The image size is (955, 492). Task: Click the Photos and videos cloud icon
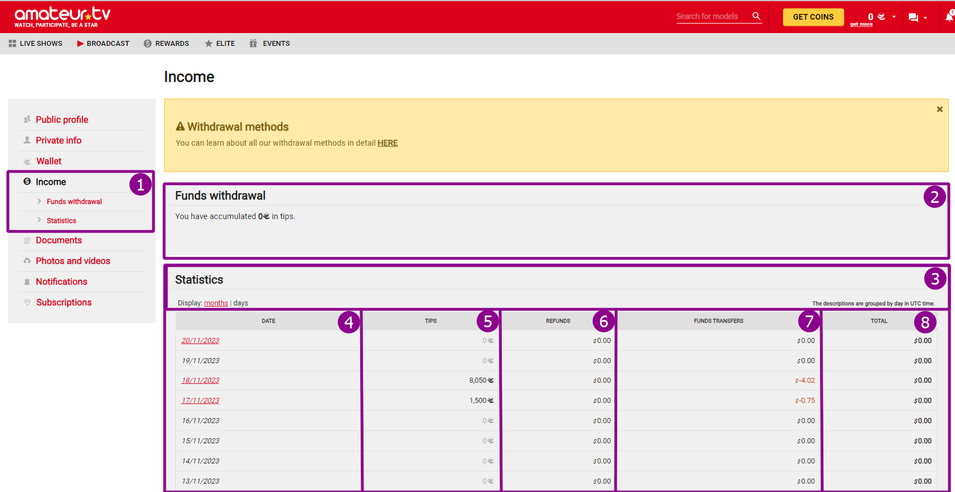(x=27, y=261)
